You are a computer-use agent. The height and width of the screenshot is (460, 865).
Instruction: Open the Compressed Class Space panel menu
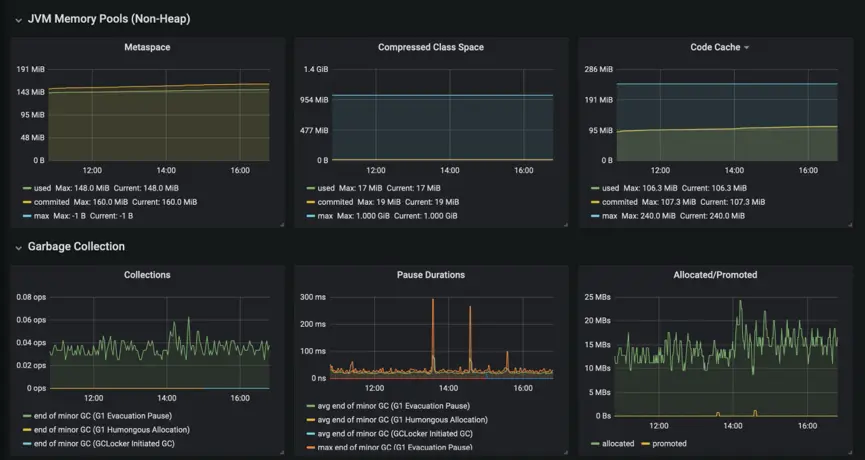431,47
